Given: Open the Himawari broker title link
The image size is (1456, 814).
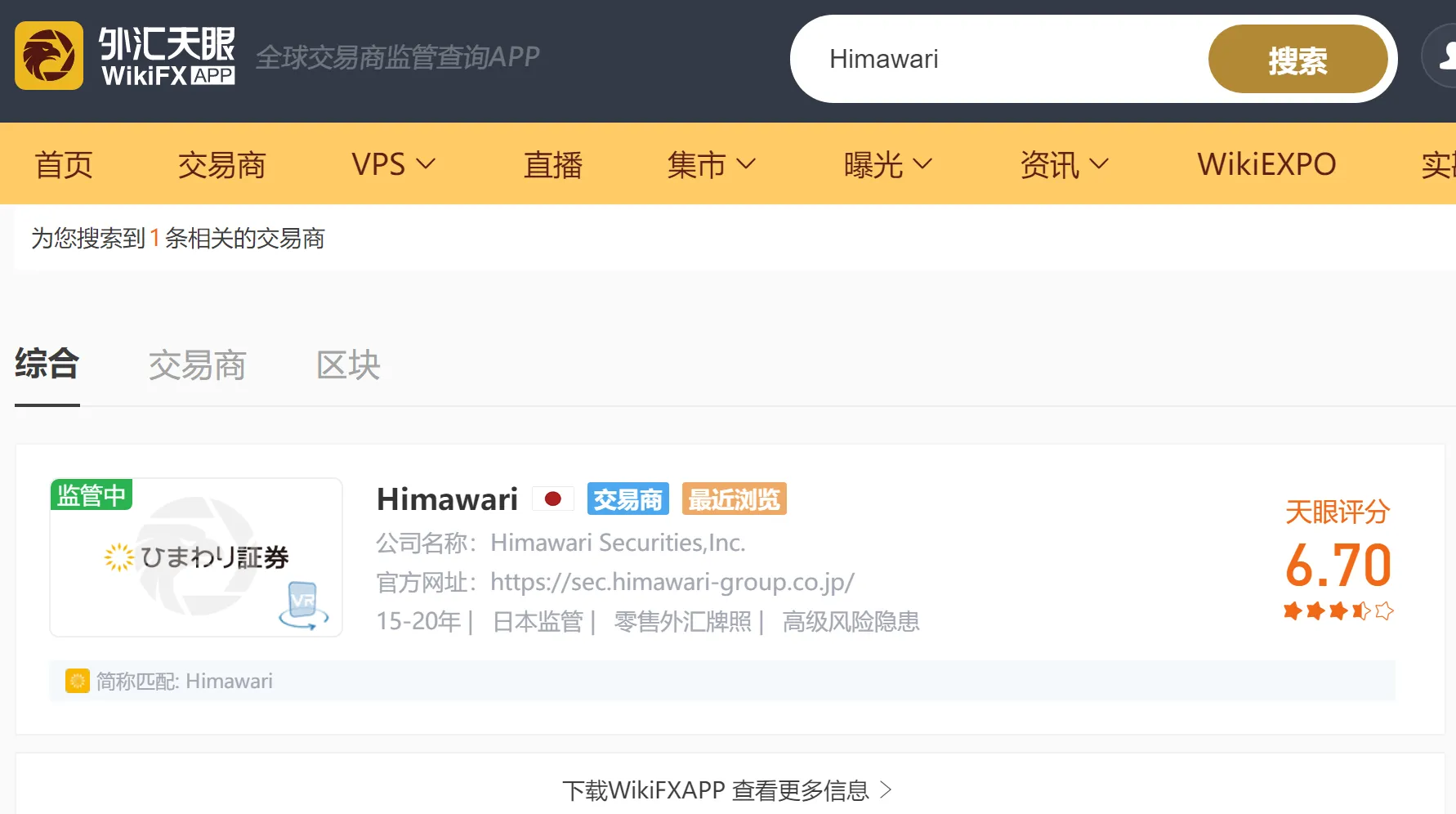Looking at the screenshot, I should point(447,499).
